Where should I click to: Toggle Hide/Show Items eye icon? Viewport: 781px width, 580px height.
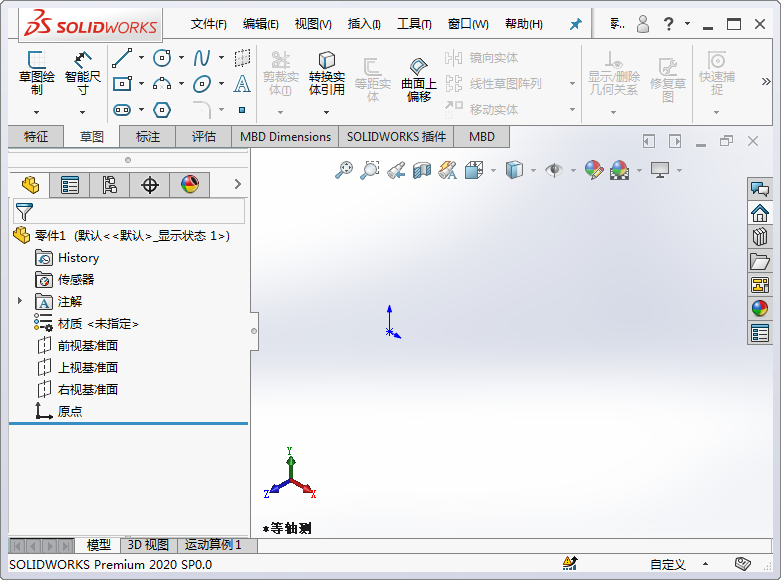click(x=554, y=170)
